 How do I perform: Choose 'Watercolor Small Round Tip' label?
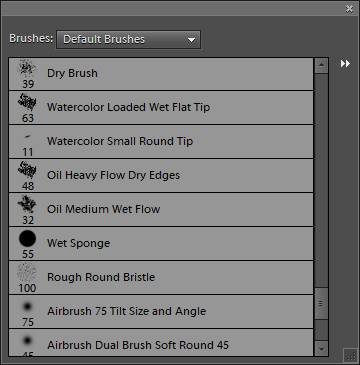click(x=120, y=141)
